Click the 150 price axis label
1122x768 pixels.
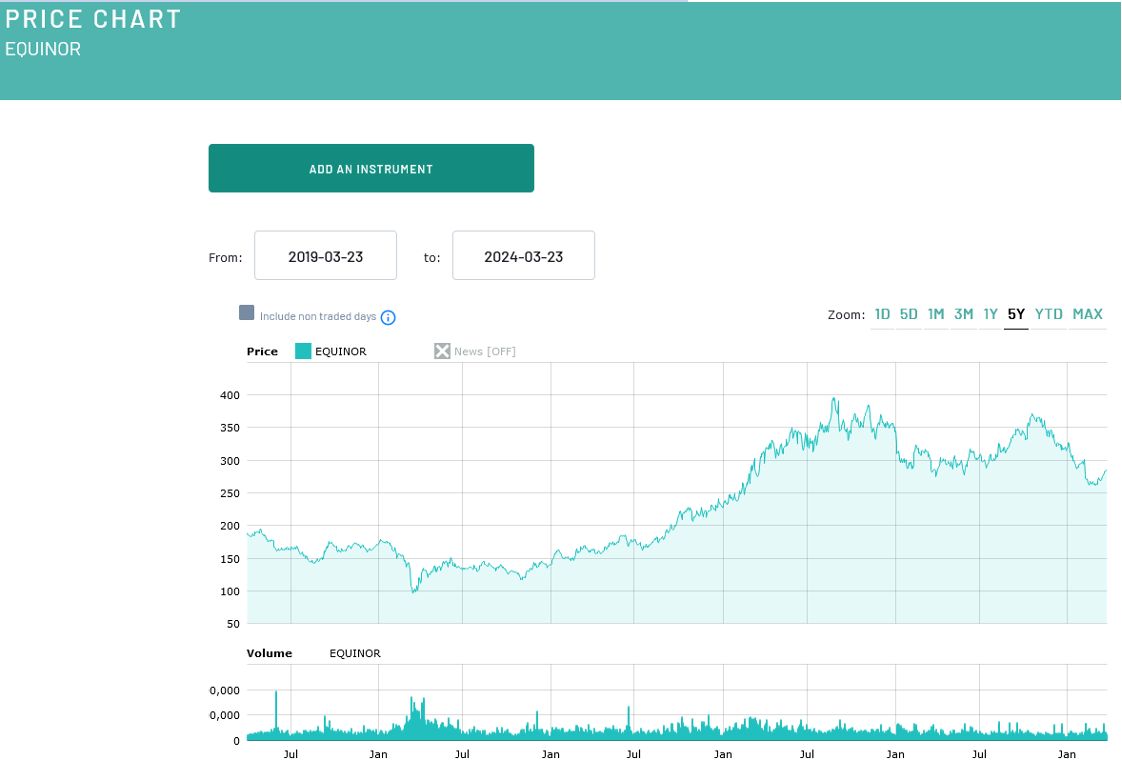[230, 559]
